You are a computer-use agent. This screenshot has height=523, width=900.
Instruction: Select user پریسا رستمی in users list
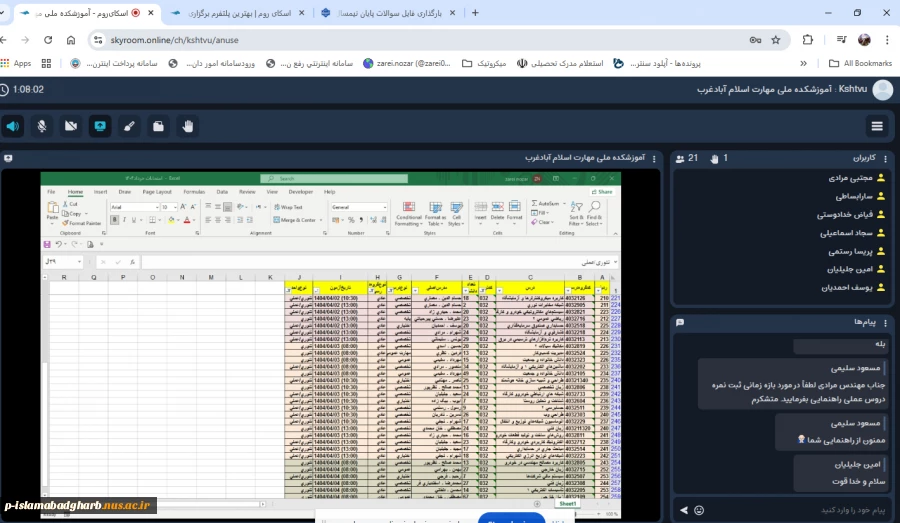click(x=856, y=251)
